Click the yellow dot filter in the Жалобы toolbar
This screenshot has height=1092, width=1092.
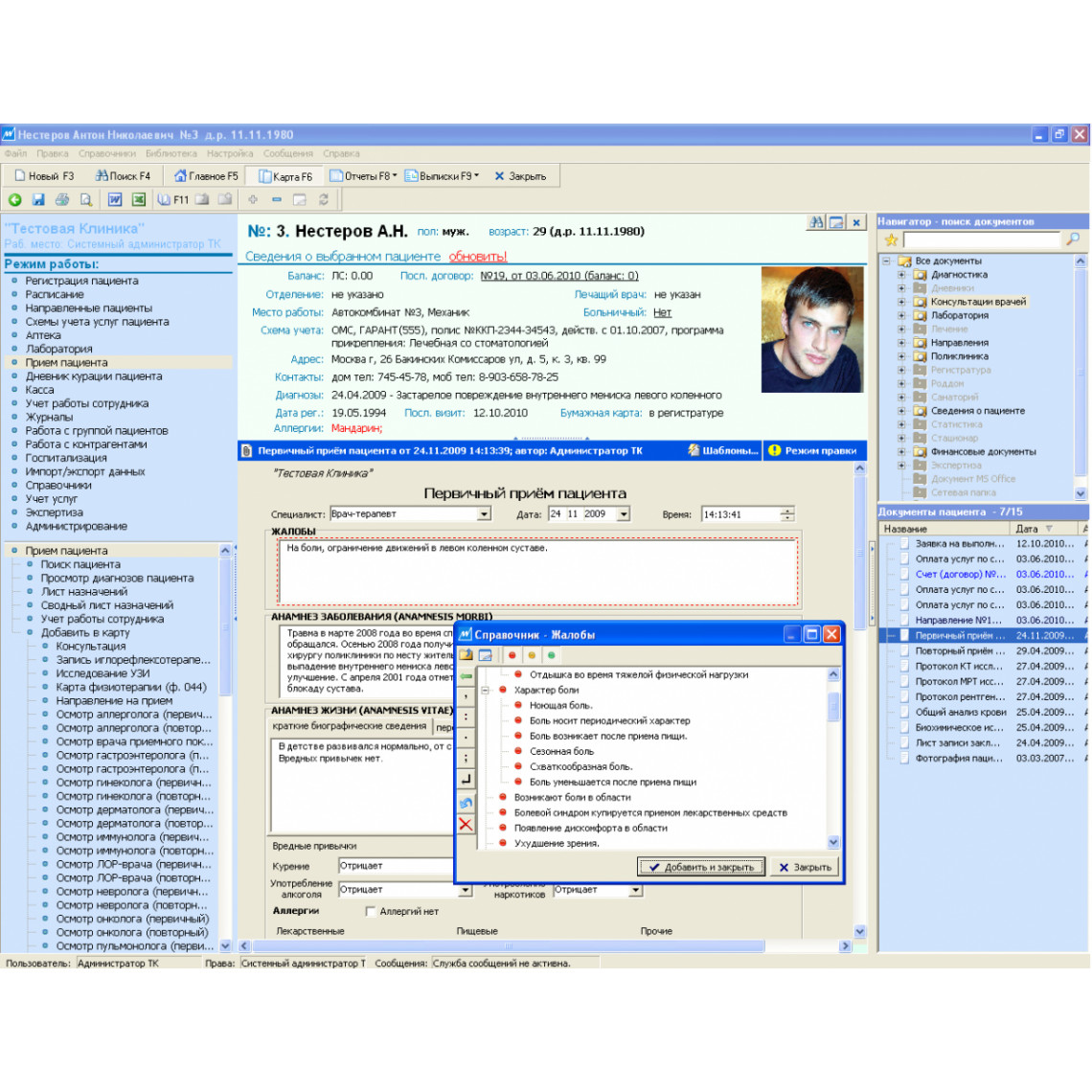tap(532, 655)
